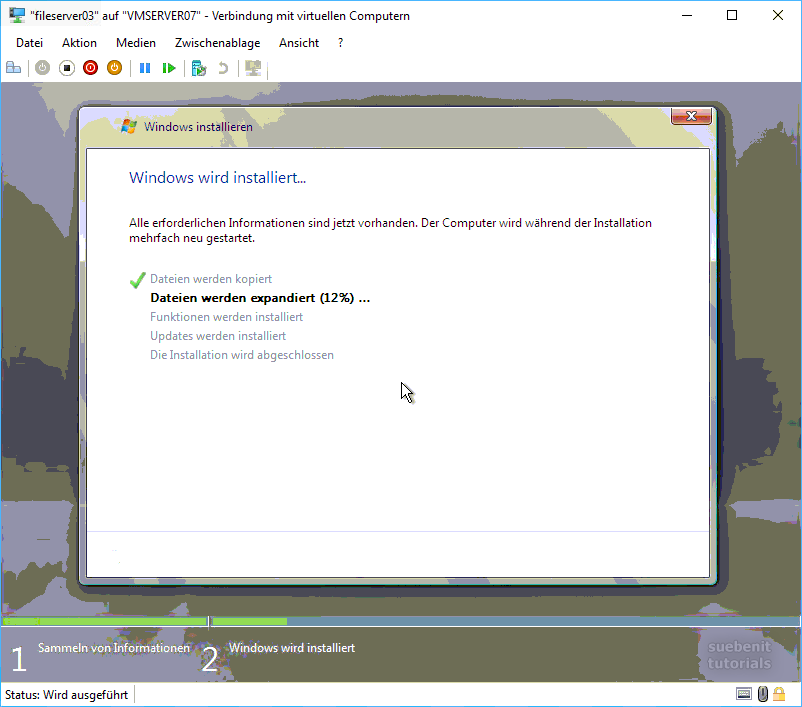Maximize the VM connection window

pyautogui.click(x=732, y=15)
